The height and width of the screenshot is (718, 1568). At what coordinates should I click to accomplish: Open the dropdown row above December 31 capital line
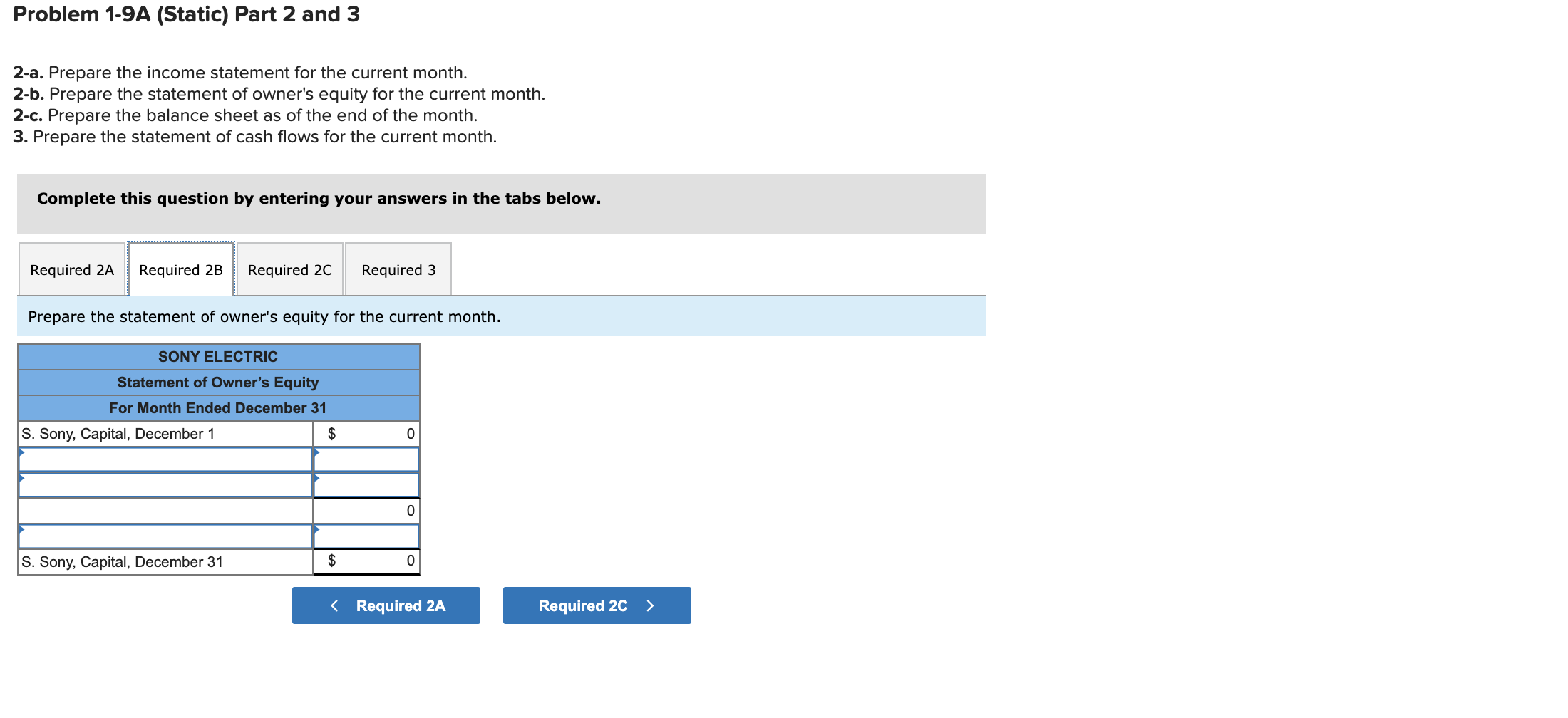[x=164, y=536]
